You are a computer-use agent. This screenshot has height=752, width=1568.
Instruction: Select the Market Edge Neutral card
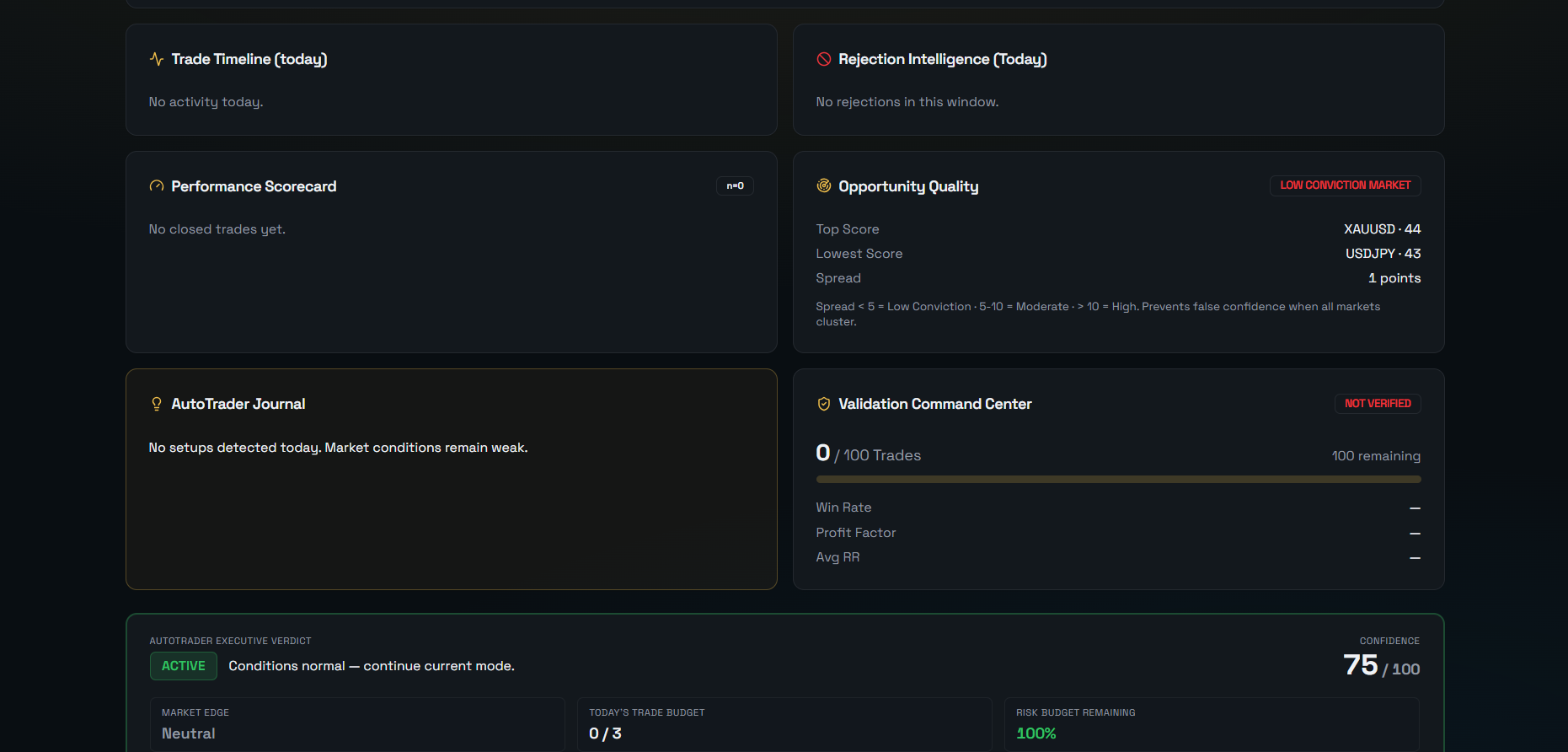[x=357, y=724]
